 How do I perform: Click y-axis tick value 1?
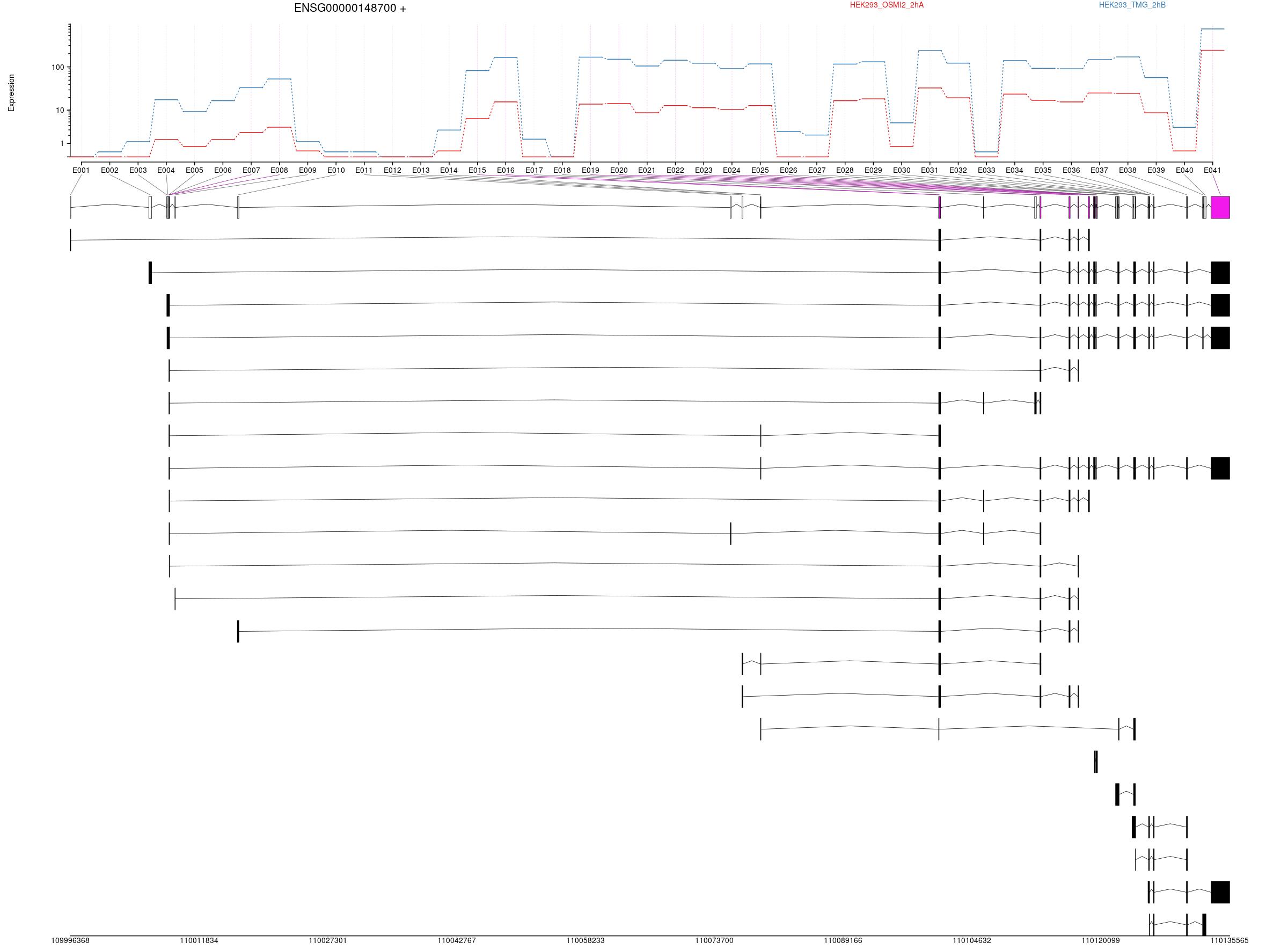click(62, 144)
